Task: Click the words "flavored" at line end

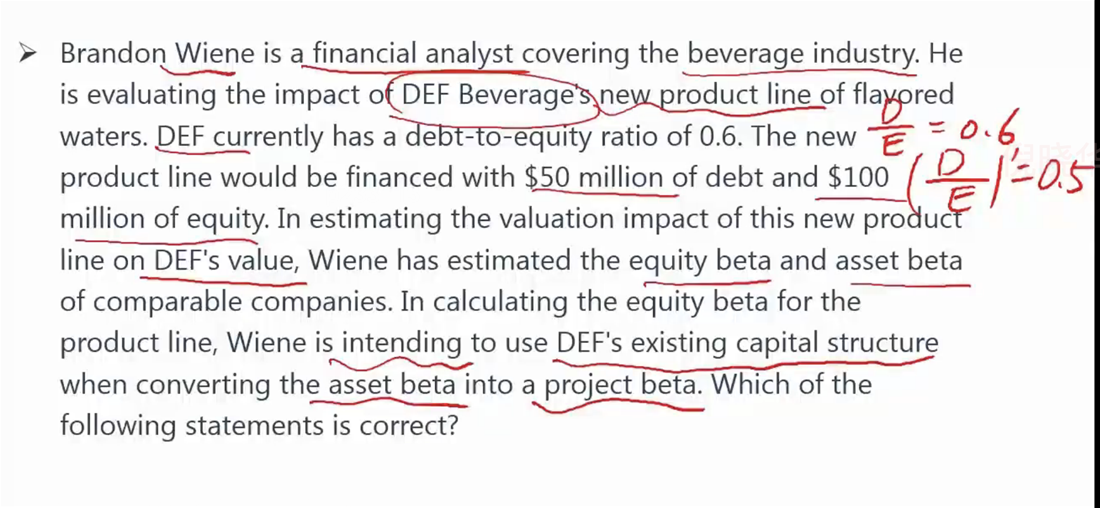Action: coord(904,95)
